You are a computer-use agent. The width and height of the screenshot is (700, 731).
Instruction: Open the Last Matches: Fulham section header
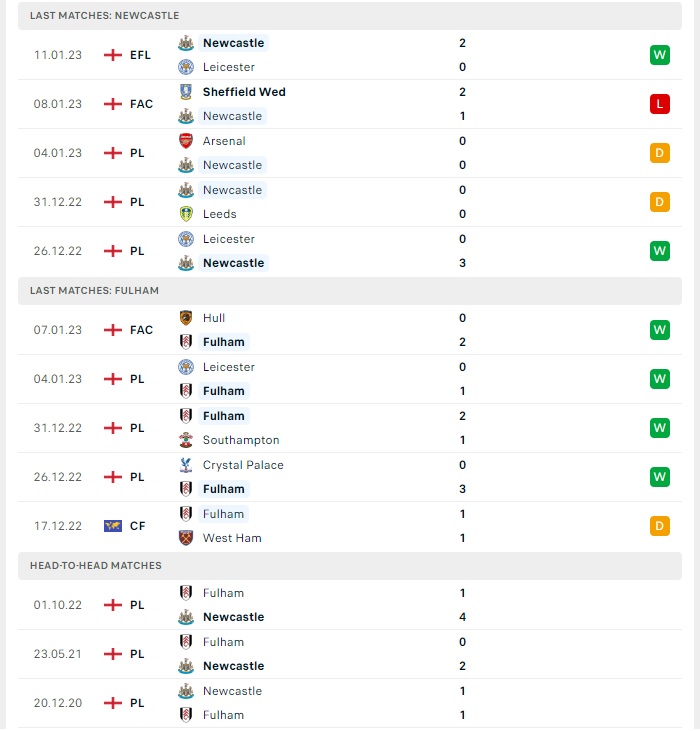point(350,291)
